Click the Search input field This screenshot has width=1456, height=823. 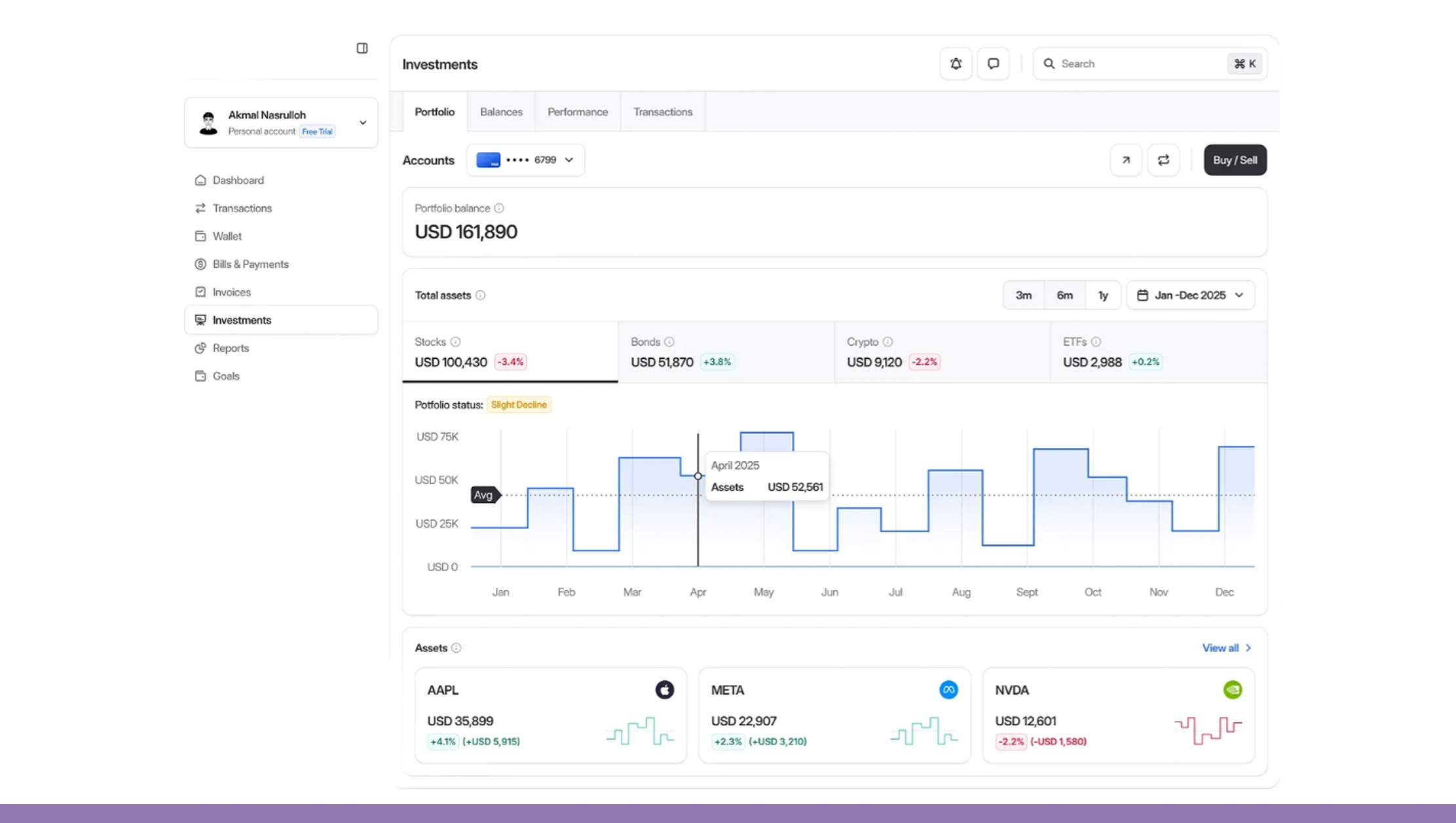(1140, 64)
